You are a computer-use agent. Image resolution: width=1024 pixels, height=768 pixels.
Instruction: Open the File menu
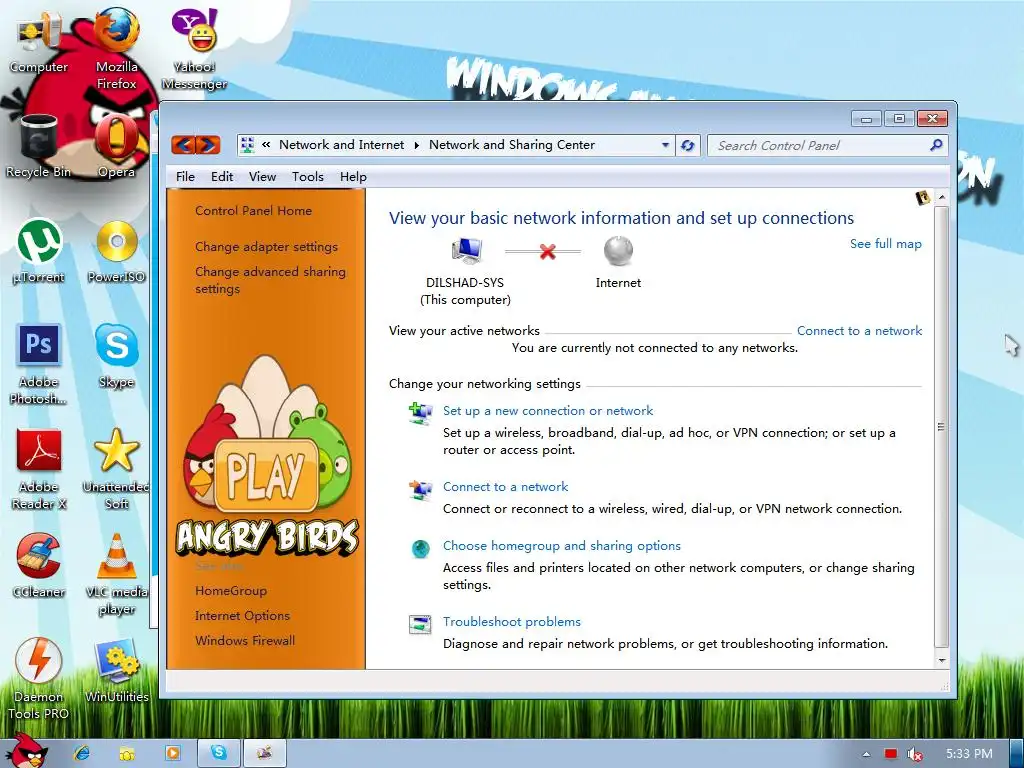pos(185,177)
